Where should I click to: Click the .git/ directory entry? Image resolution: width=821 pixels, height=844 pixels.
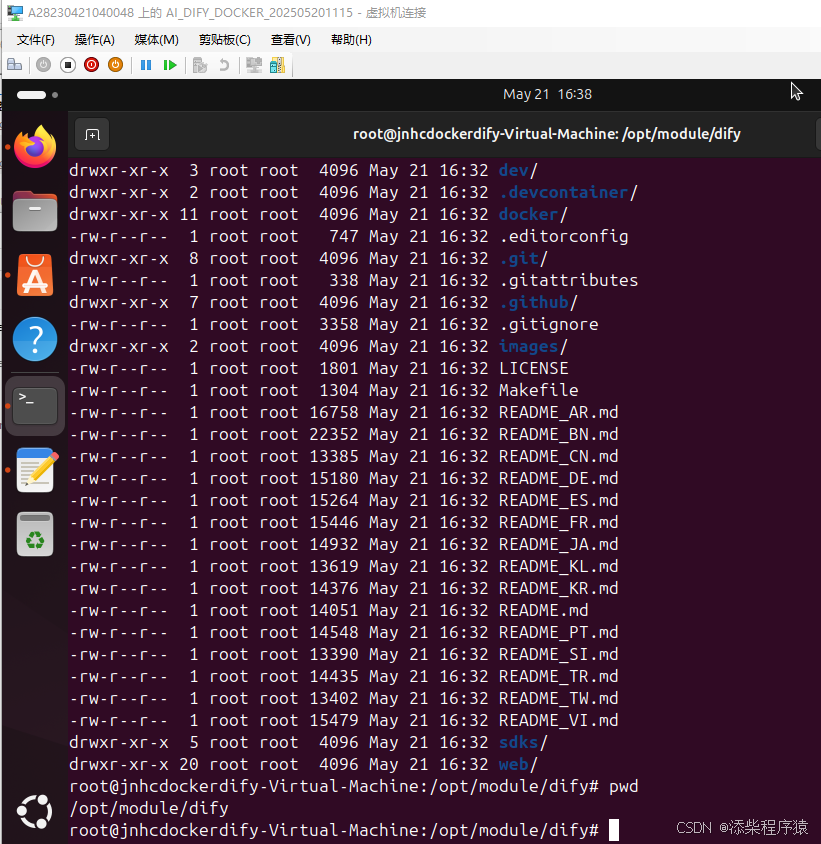[523, 259]
